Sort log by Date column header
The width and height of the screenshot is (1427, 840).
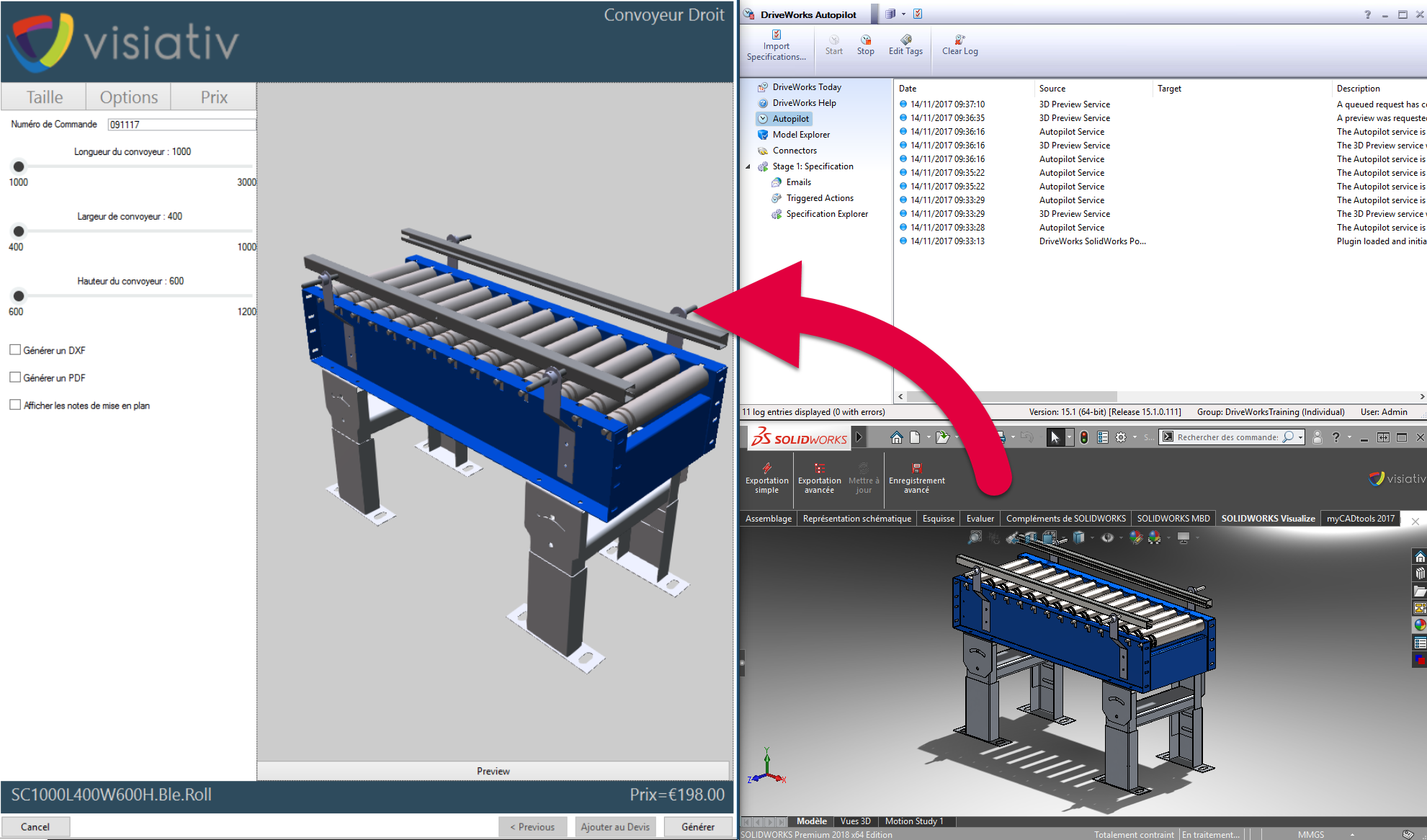click(x=908, y=89)
